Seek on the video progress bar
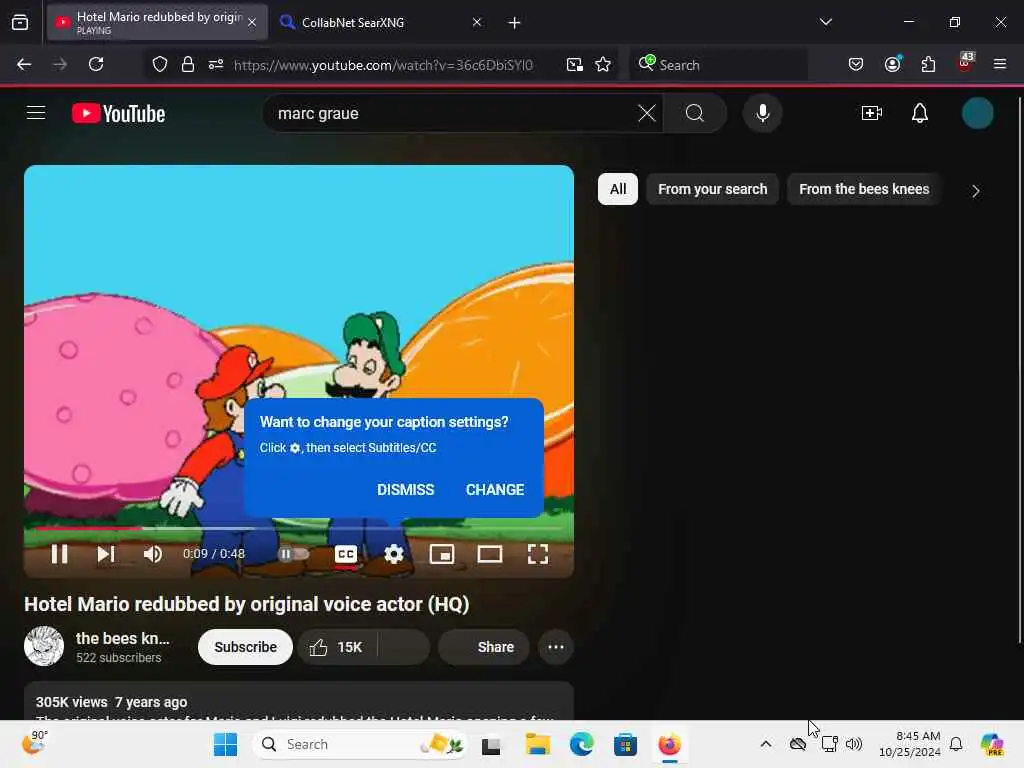The width and height of the screenshot is (1024, 768). point(299,528)
